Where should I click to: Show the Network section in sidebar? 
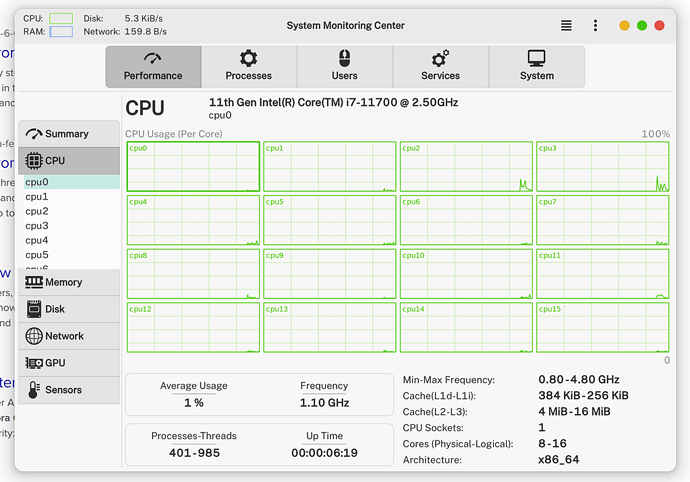68,337
